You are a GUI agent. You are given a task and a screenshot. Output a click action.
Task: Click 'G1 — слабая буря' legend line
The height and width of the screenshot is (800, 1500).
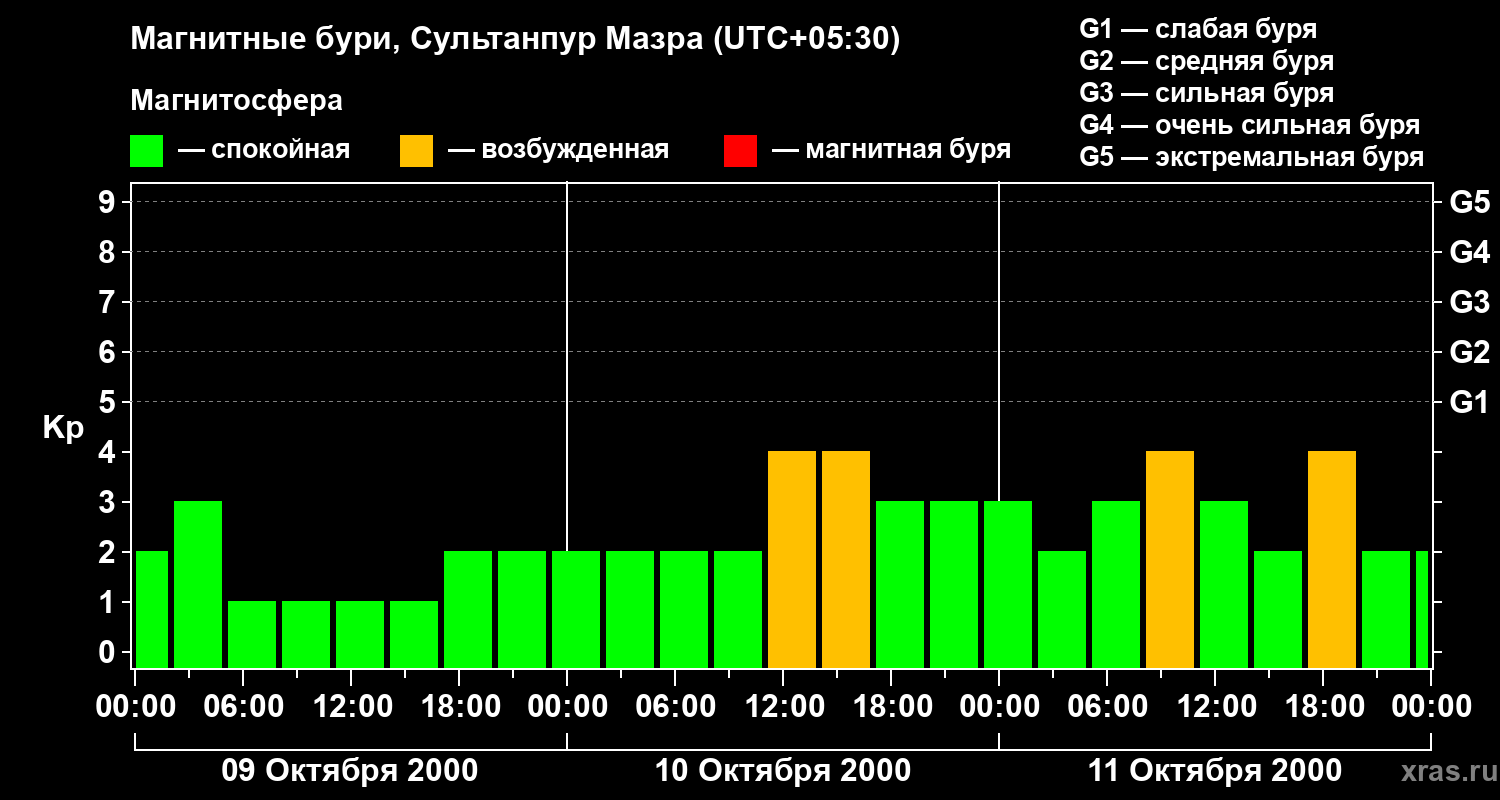click(1198, 29)
